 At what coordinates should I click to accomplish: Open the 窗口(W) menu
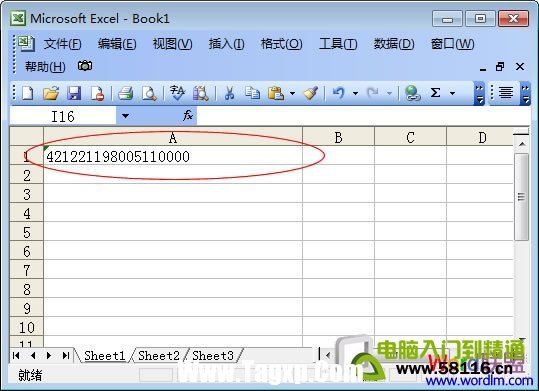point(453,44)
